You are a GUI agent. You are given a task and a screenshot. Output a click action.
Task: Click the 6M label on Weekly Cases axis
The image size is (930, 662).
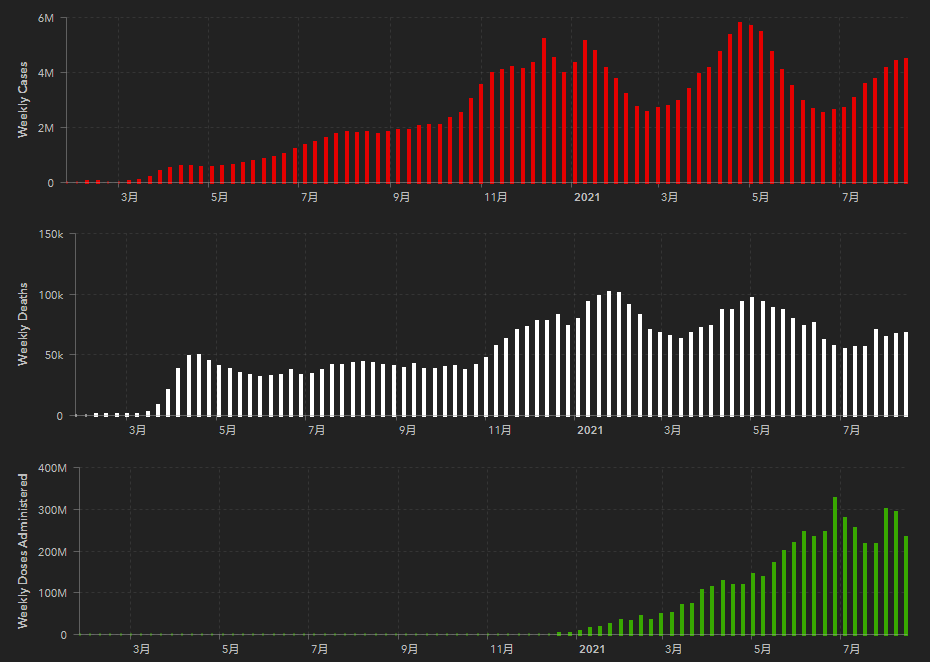pyautogui.click(x=46, y=18)
